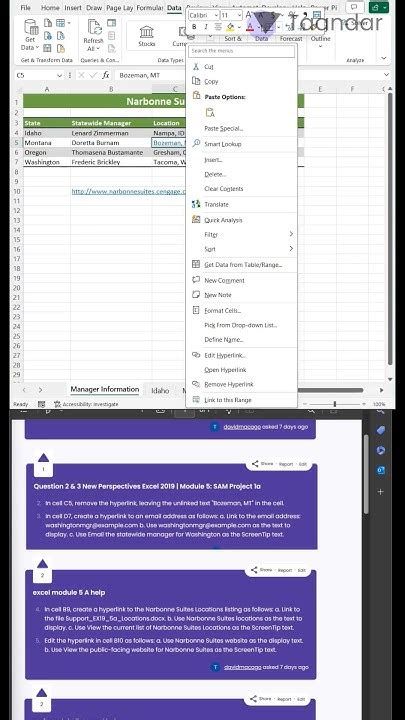Click the Search the menus field
Viewport: 405px width, 720px height.
(x=242, y=51)
